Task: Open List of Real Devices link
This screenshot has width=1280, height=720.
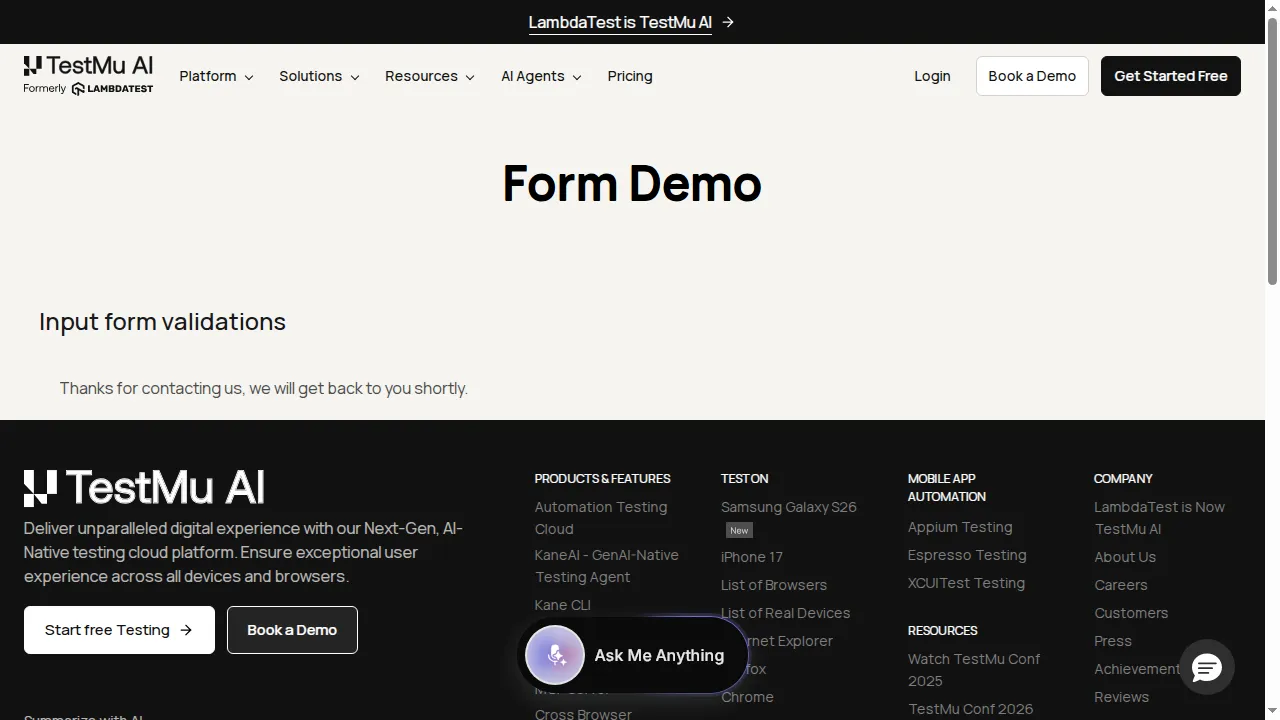Action: 786,613
